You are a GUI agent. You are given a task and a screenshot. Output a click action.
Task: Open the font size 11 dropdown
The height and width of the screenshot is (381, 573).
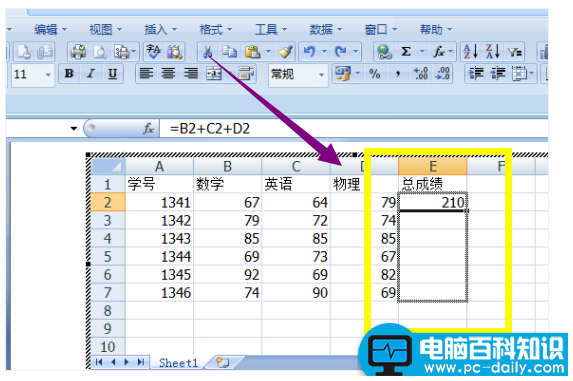coord(48,75)
